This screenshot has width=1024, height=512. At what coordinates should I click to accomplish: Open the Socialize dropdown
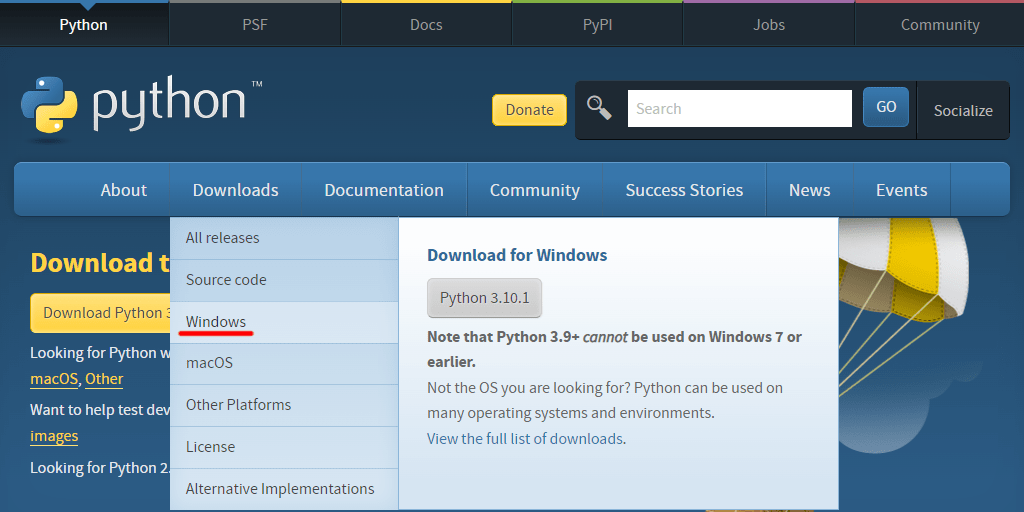click(962, 110)
